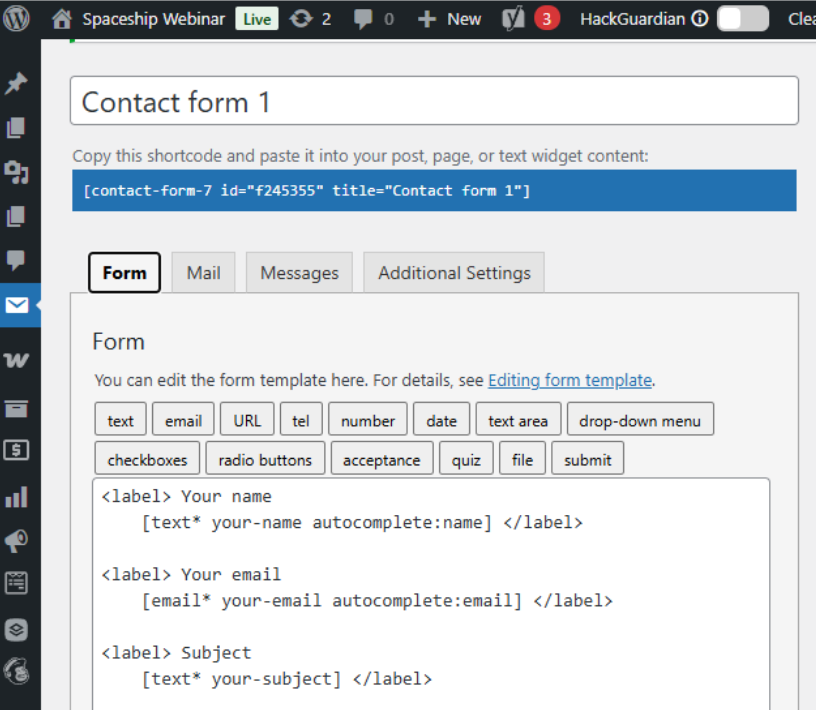816x710 pixels.
Task: Click the checkboxes tag button
Action: [147, 460]
